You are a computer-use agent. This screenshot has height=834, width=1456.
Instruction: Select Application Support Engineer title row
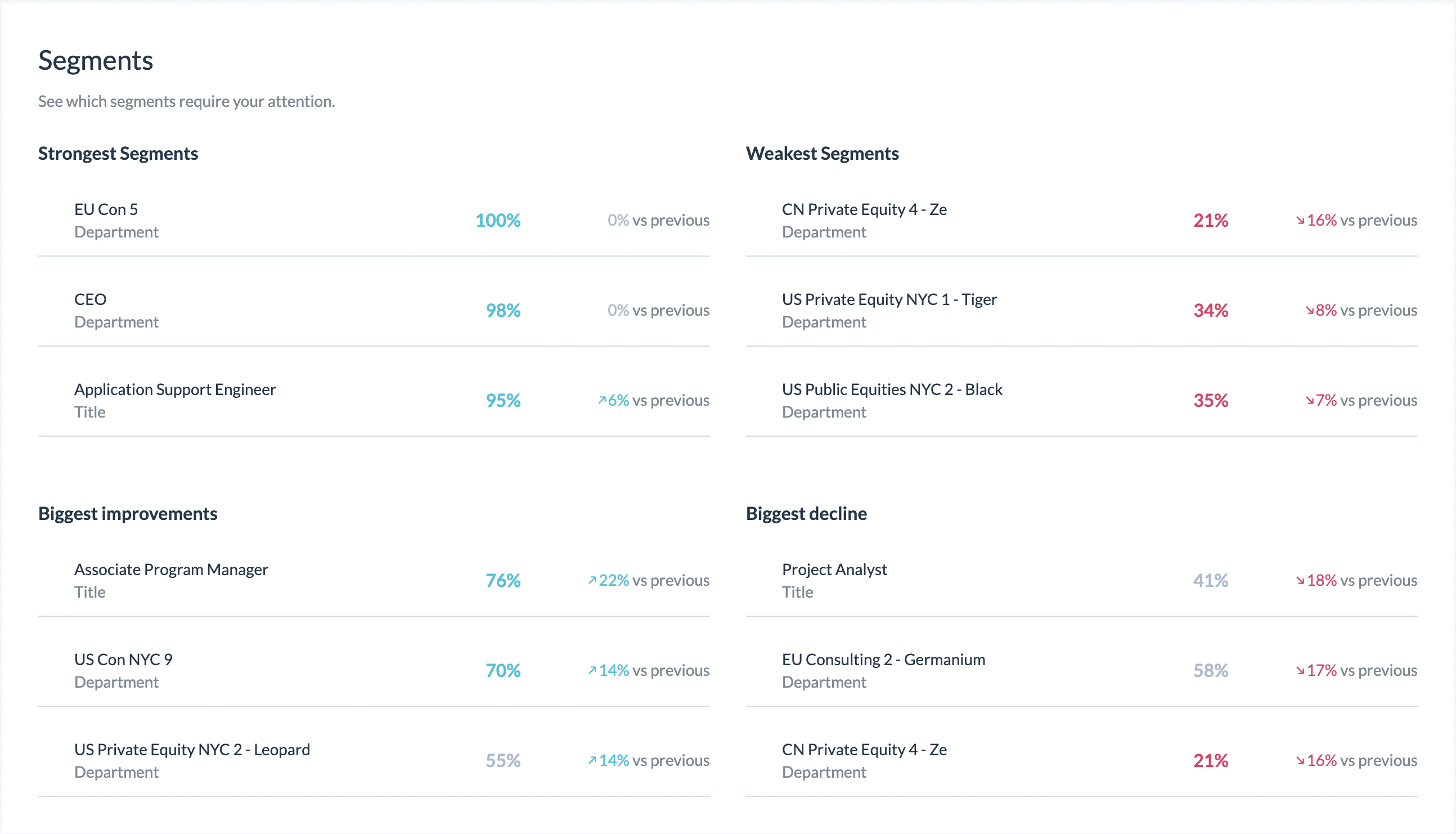pos(374,400)
